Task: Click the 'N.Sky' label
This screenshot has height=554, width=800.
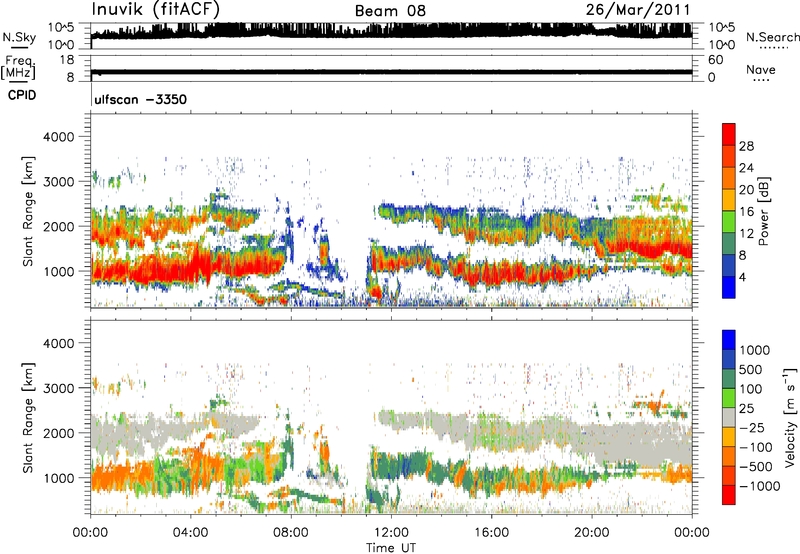Action: pyautogui.click(x=19, y=37)
